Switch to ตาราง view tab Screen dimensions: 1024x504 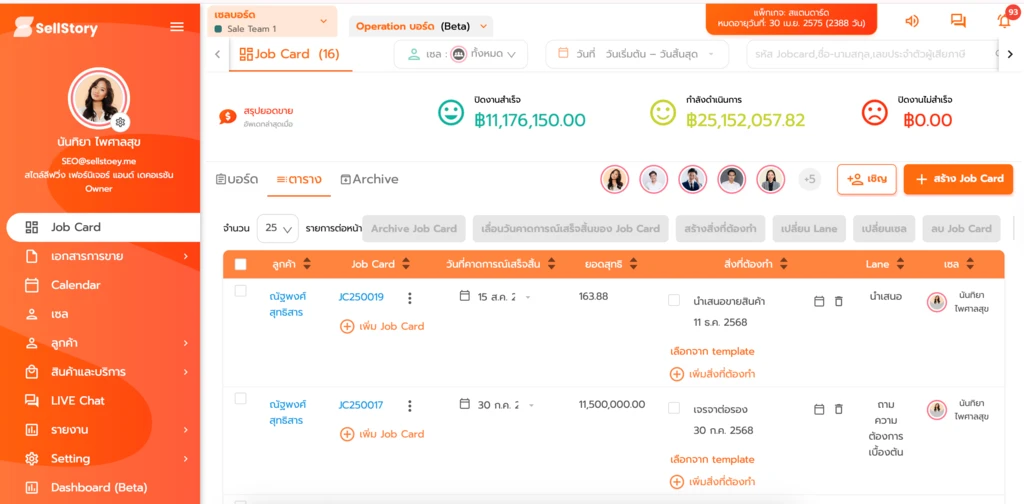299,180
